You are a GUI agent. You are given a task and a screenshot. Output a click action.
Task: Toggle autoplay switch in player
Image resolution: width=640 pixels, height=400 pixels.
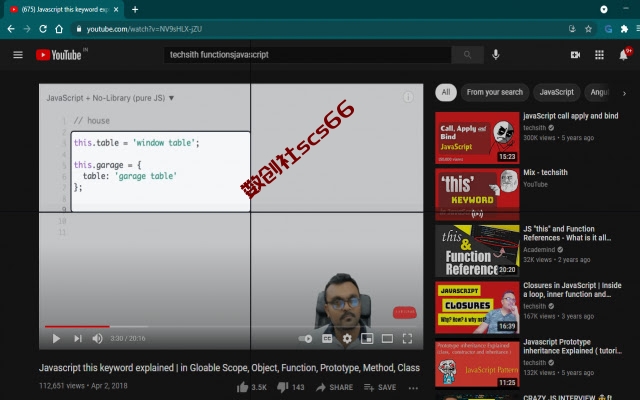tap(305, 338)
